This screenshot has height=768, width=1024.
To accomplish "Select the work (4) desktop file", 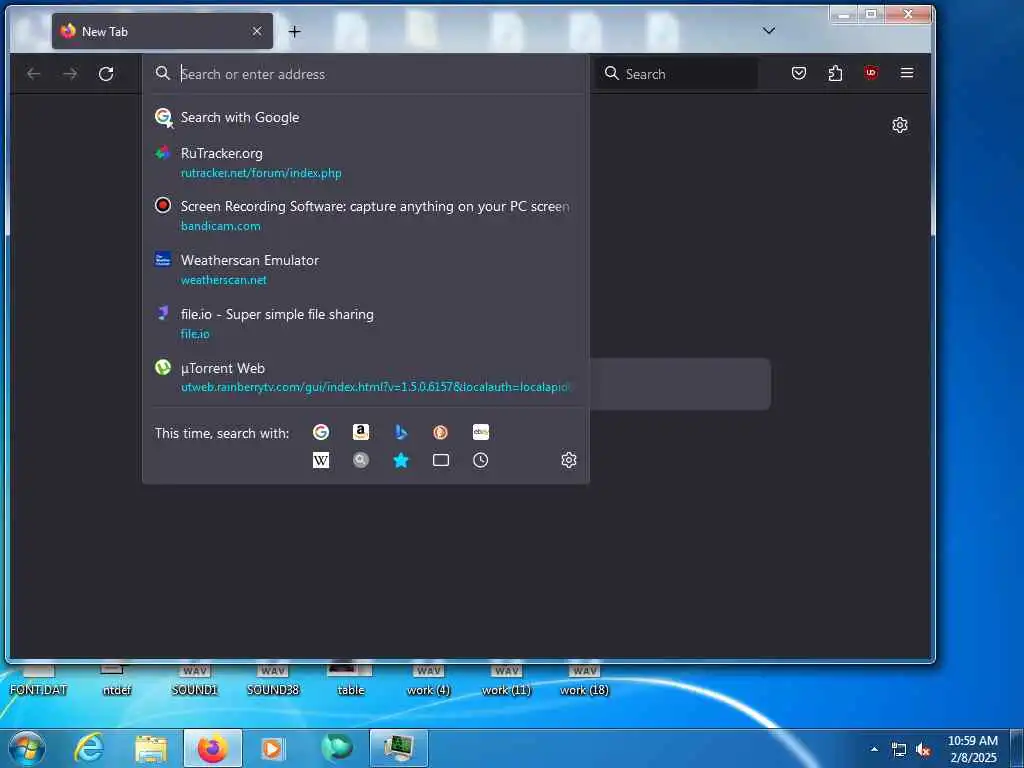I will point(428,680).
